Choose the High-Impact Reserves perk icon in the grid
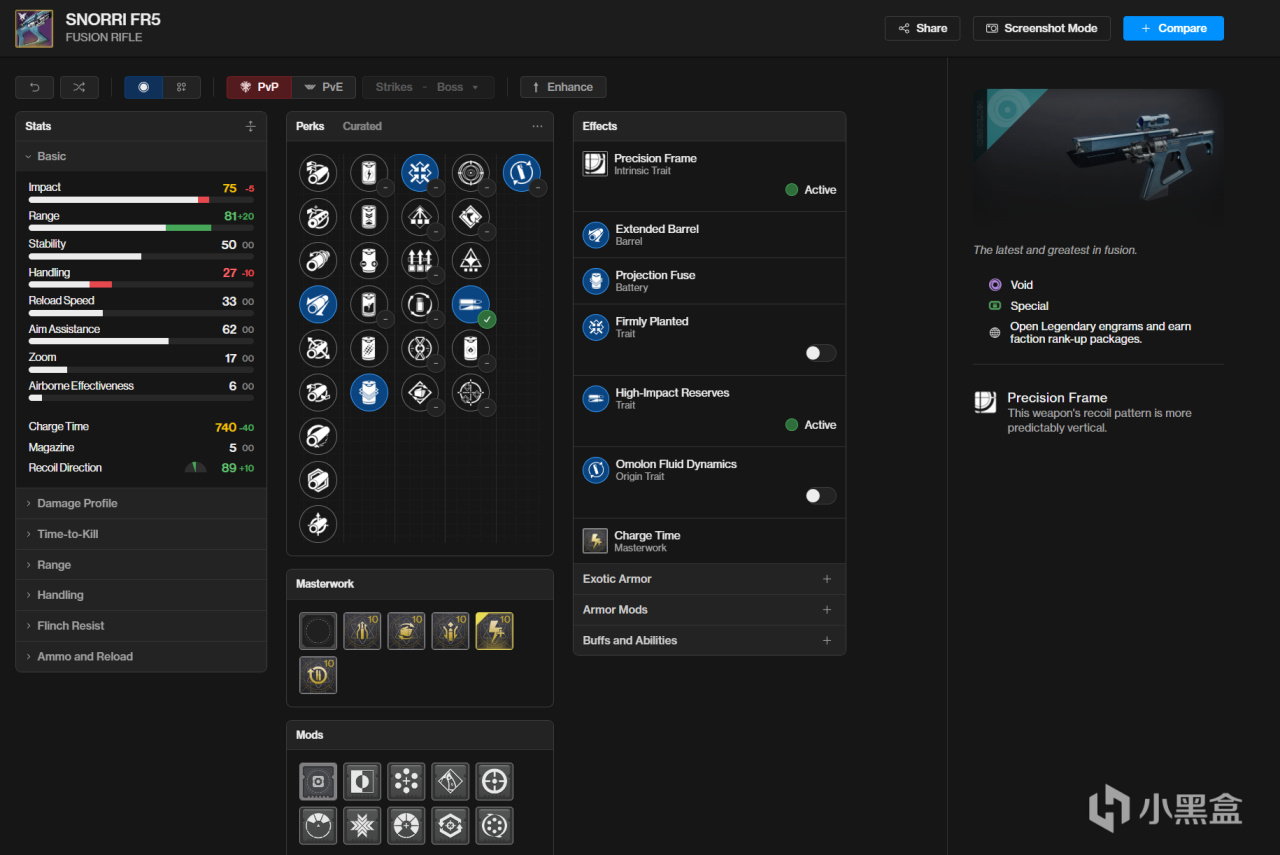This screenshot has height=855, width=1280. pos(470,304)
